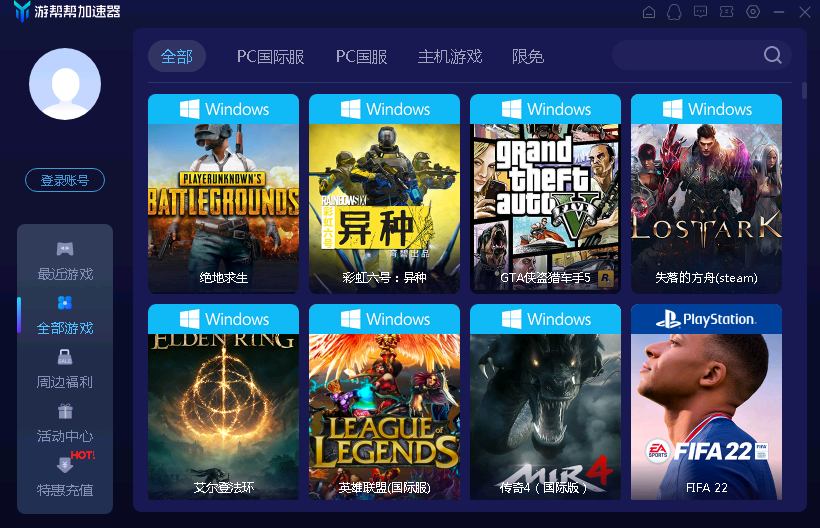Open the message chat icon
Screen dimensions: 820x528
point(700,12)
